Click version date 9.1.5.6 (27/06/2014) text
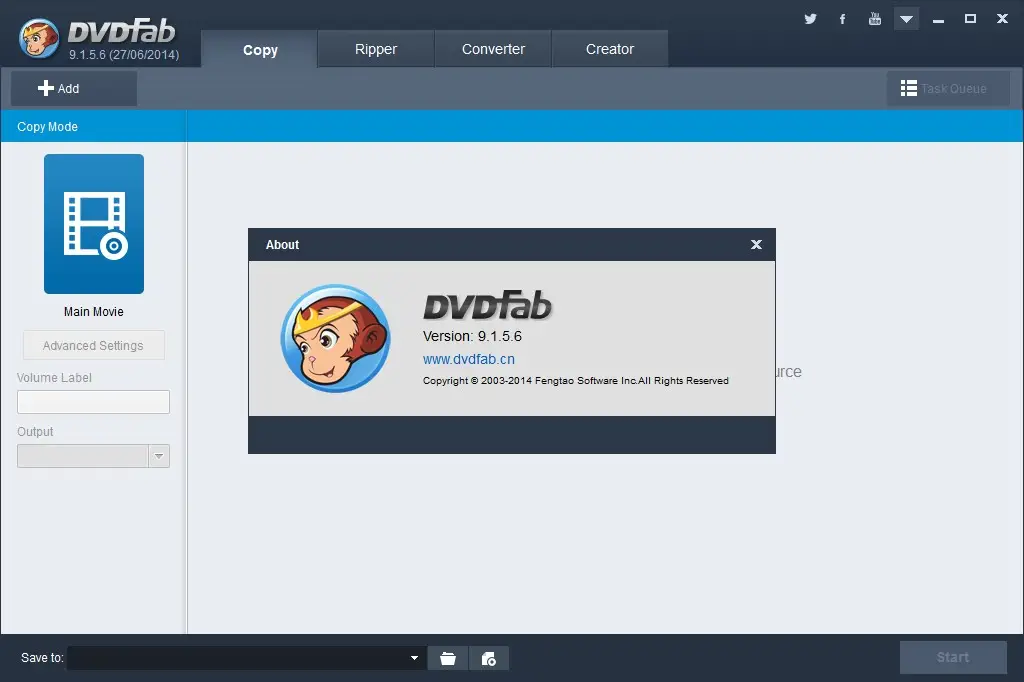This screenshot has height=682, width=1024. point(124,55)
